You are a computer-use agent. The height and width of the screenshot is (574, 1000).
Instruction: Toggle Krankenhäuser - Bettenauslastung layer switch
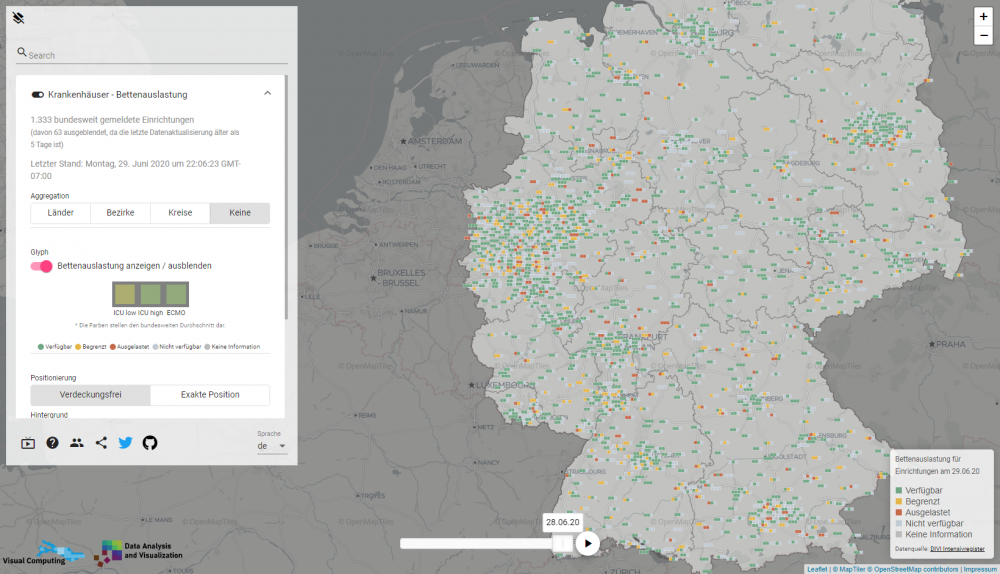pos(38,94)
